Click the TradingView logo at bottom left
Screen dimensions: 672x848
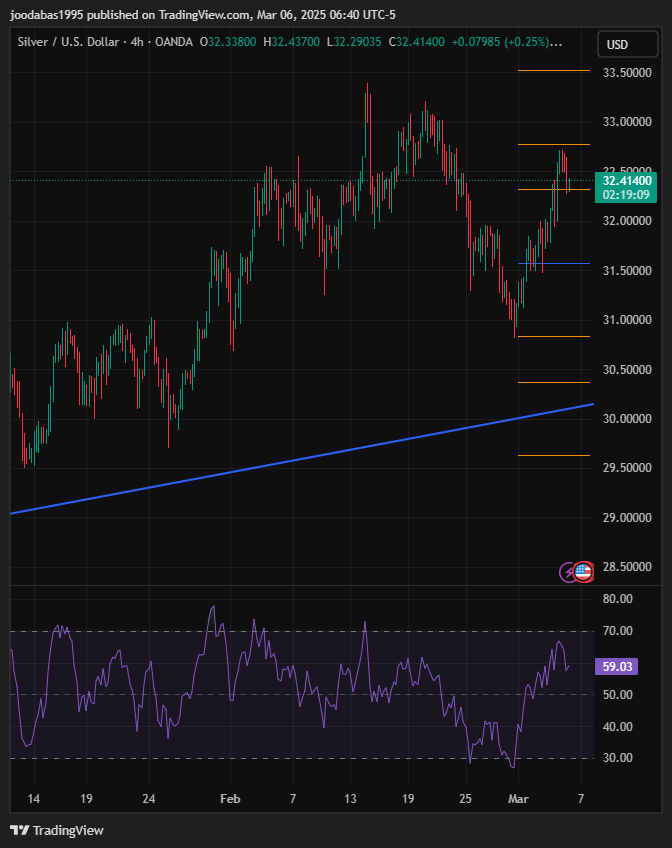pyautogui.click(x=57, y=830)
